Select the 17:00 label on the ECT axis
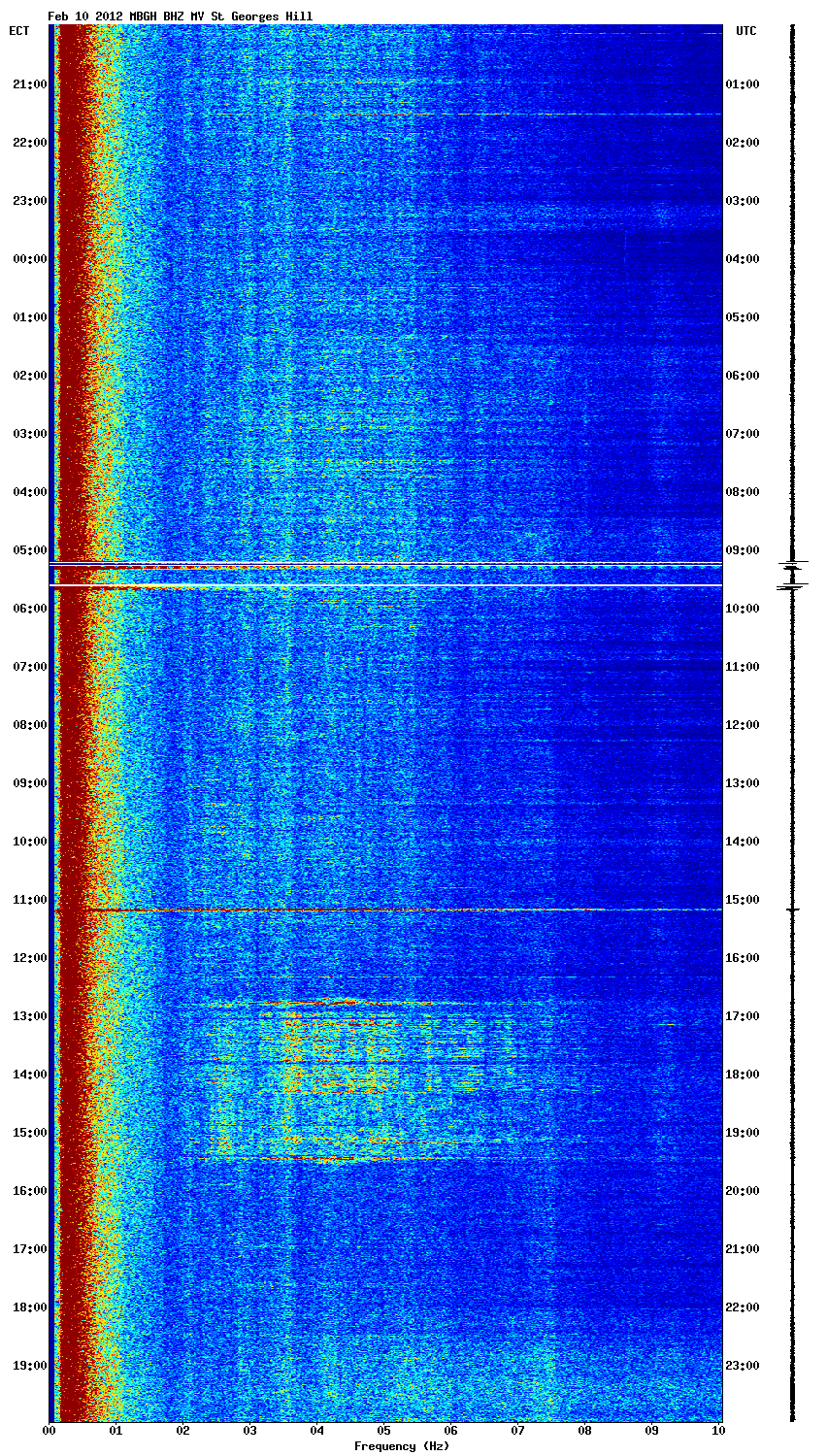The height and width of the screenshot is (1456, 827). click(x=30, y=1249)
